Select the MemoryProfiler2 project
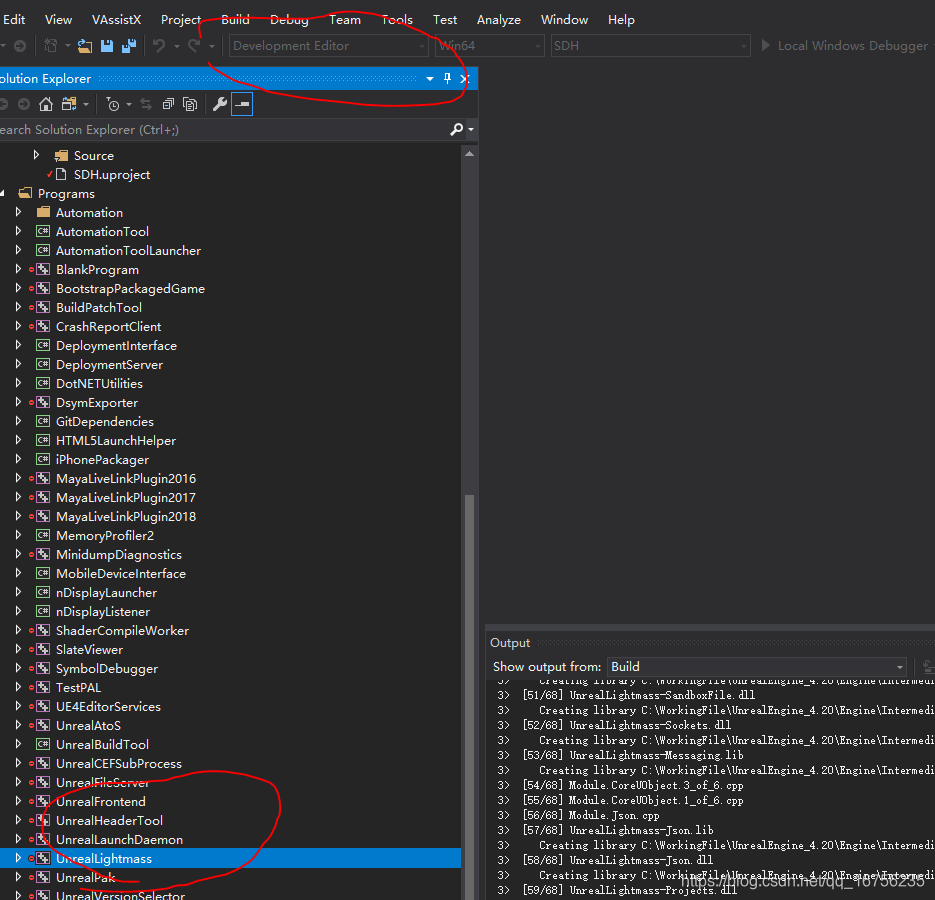Image resolution: width=935 pixels, height=900 pixels. 105,536
